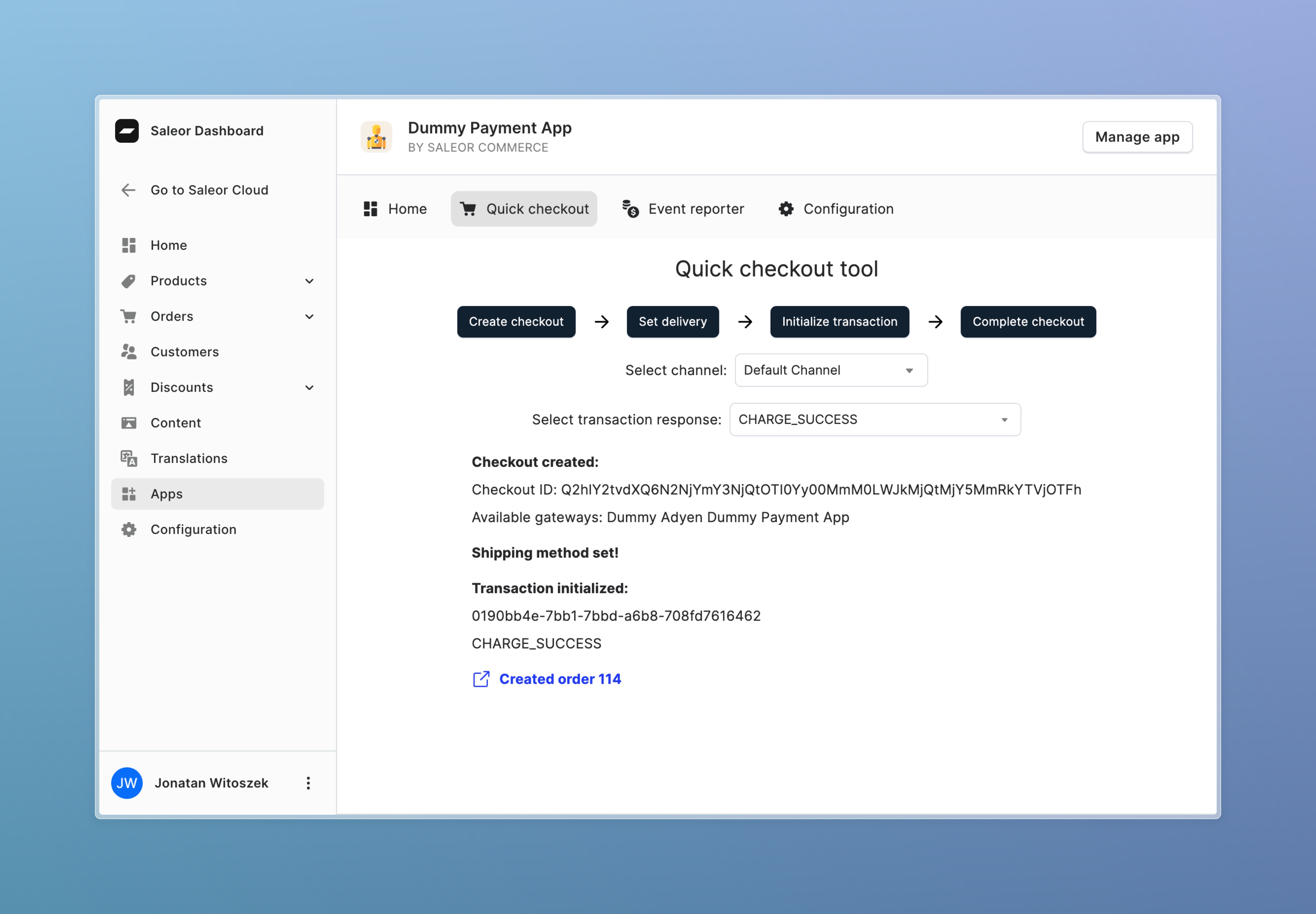Open the Quick checkout tab

click(x=524, y=208)
